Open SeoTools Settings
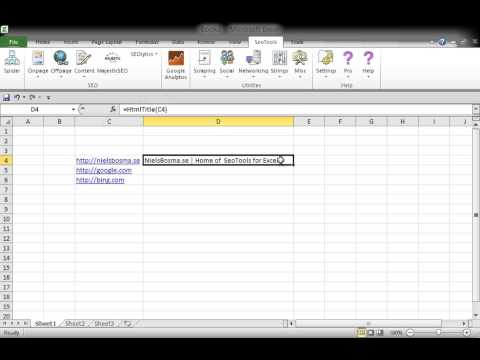This screenshot has height=360, width=480. (326, 64)
